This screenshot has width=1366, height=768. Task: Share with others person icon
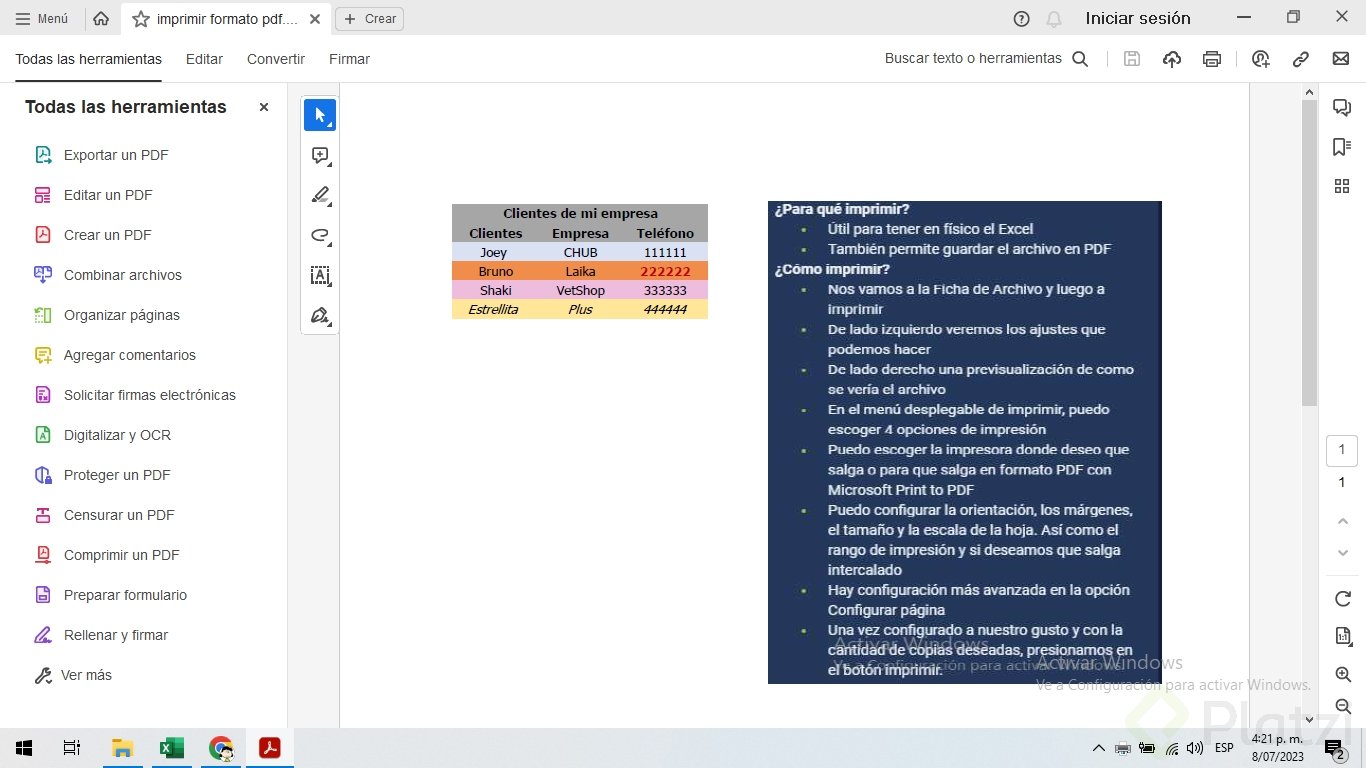[x=1261, y=59]
